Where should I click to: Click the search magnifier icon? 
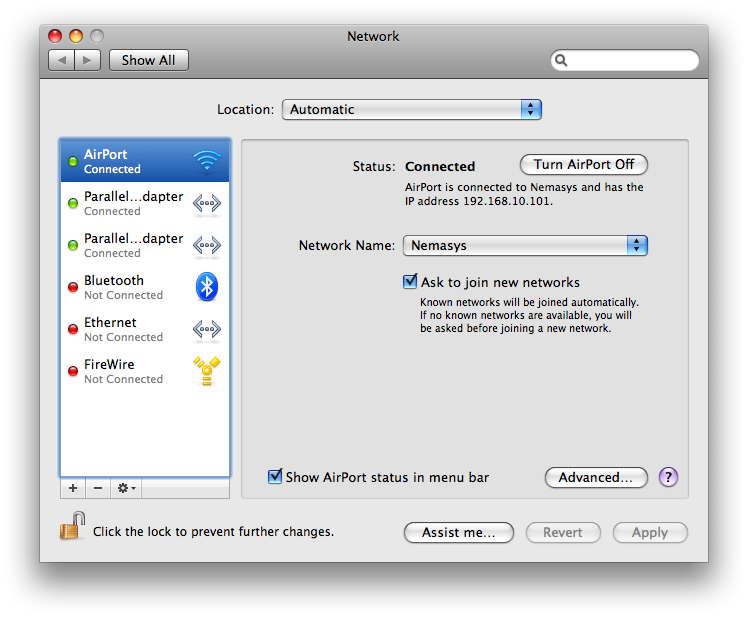coord(561,60)
